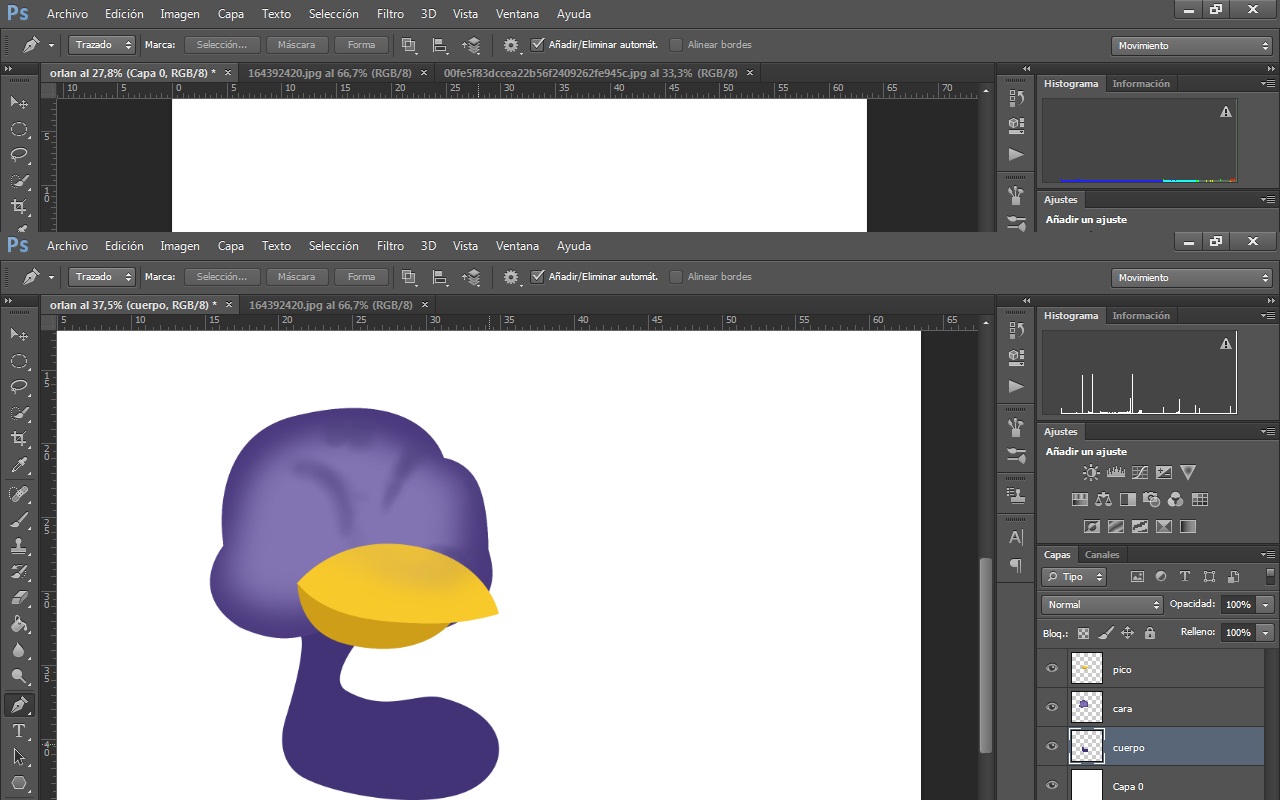Uncheck Añadir/Eliminar automát. in front window

[538, 277]
